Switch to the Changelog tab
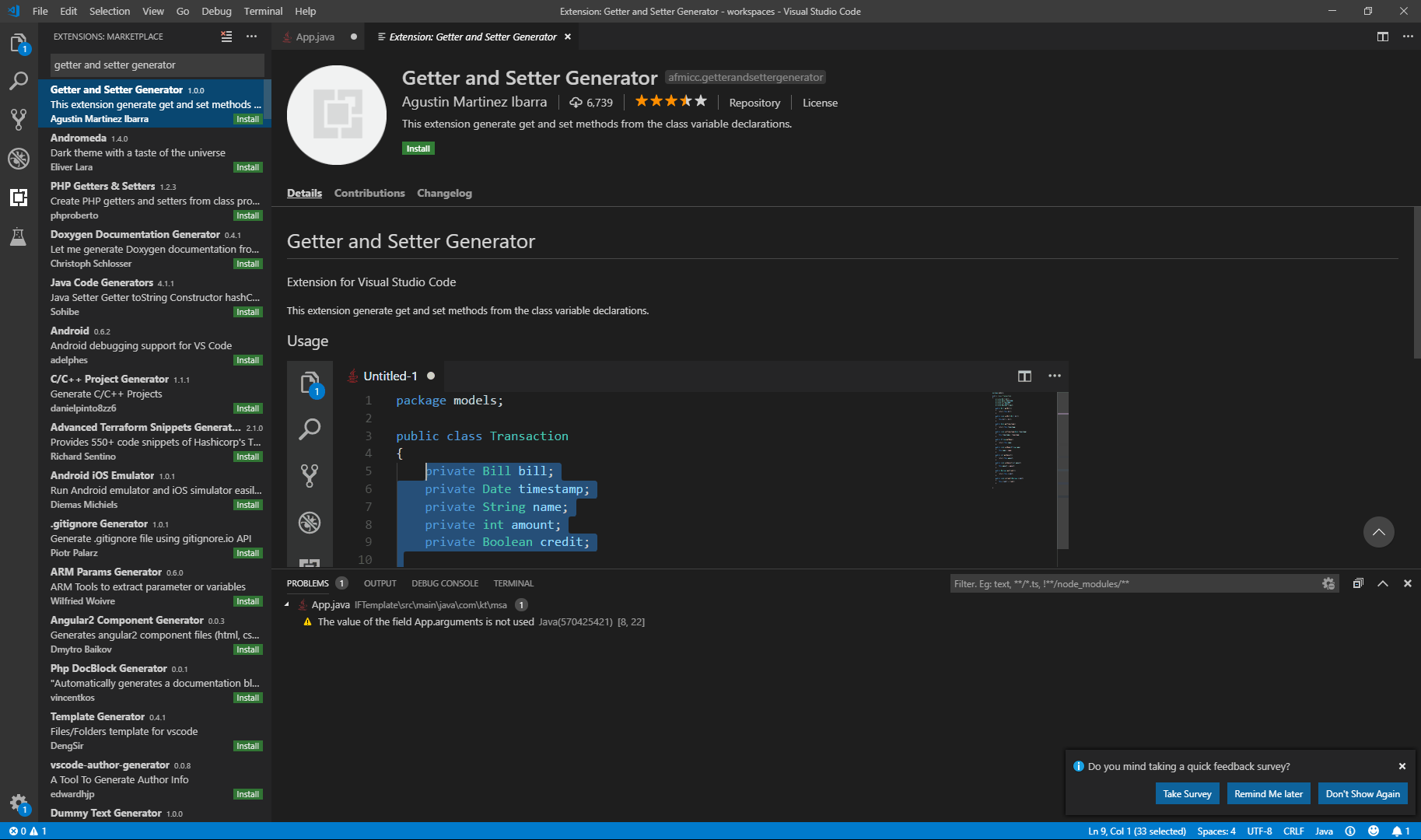 coord(444,193)
